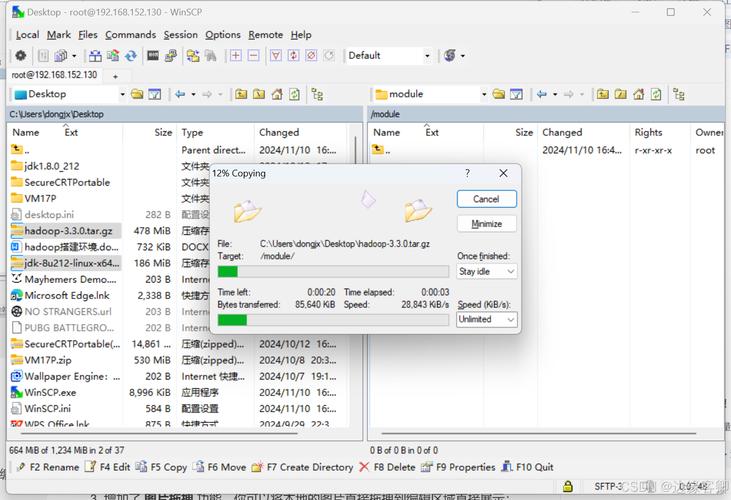
Task: Open directory icon in remote module panel
Action: pos(499,94)
